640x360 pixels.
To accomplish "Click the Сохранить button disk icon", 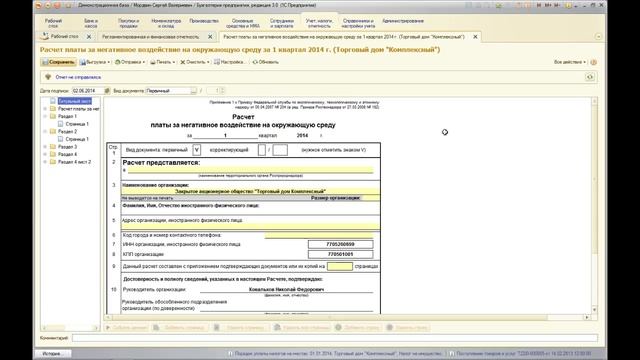I will click(x=44, y=62).
